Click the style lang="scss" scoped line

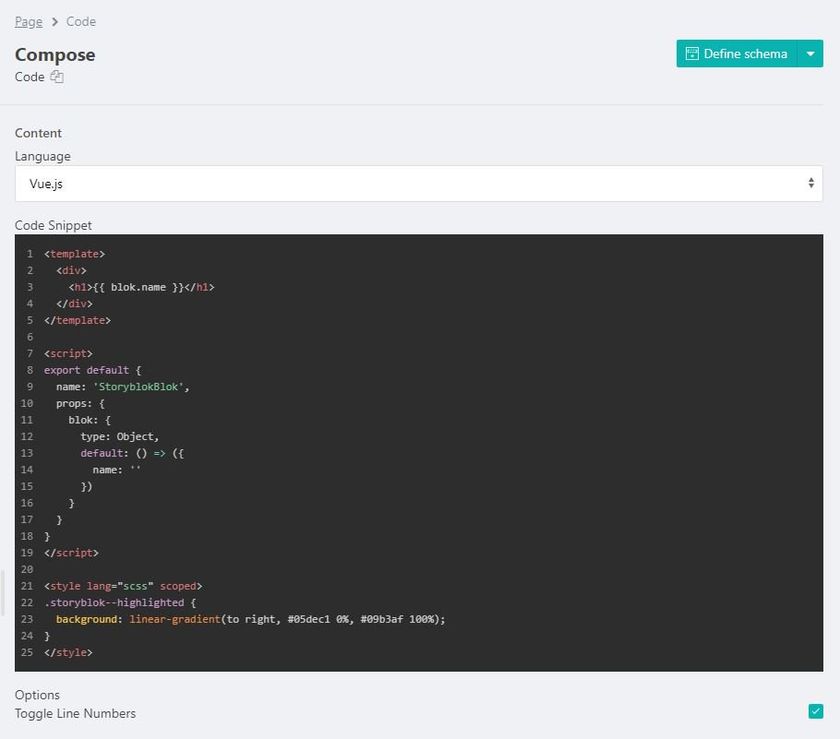(x=123, y=586)
